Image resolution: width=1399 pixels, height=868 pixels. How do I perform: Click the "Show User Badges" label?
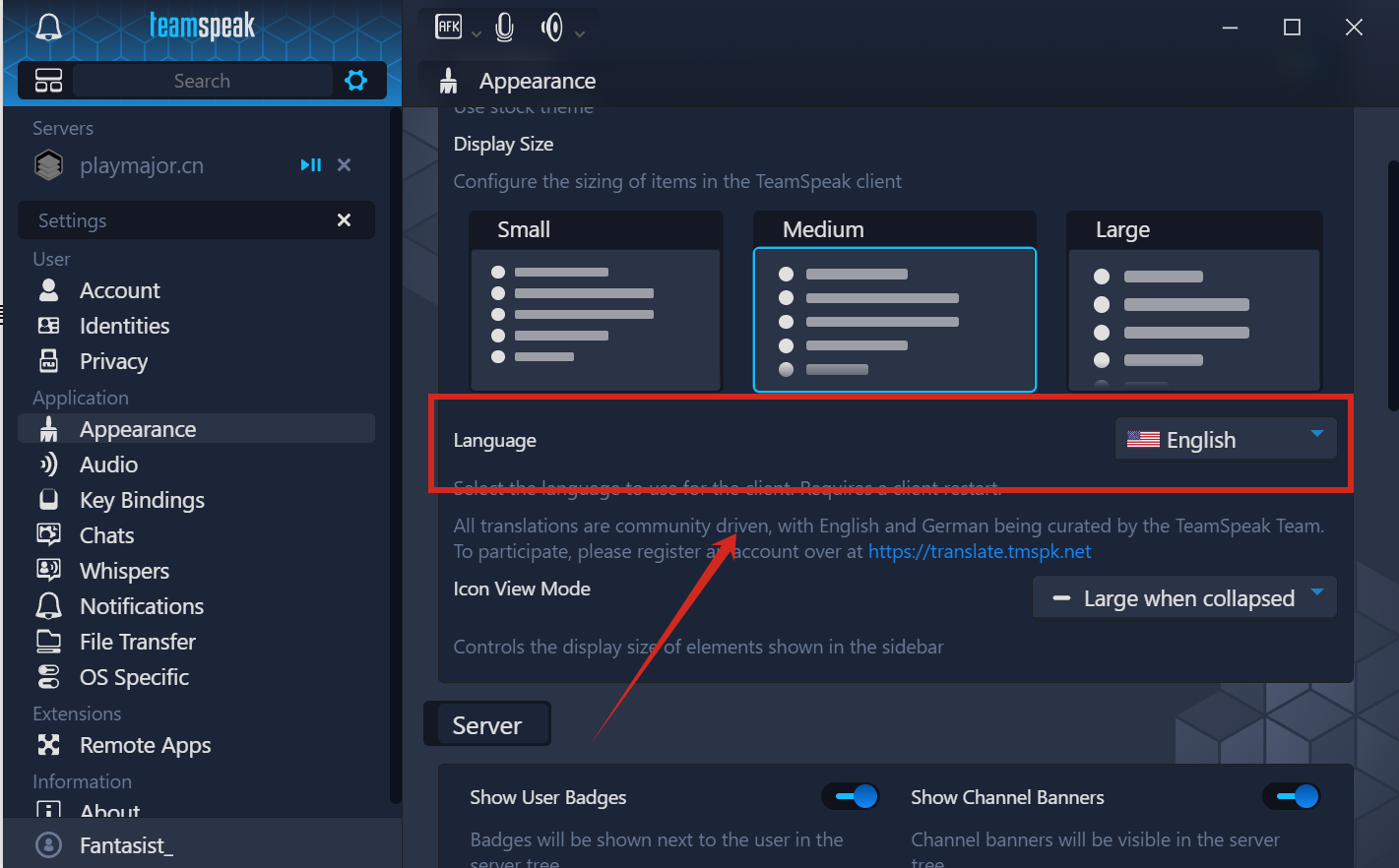pyautogui.click(x=548, y=797)
